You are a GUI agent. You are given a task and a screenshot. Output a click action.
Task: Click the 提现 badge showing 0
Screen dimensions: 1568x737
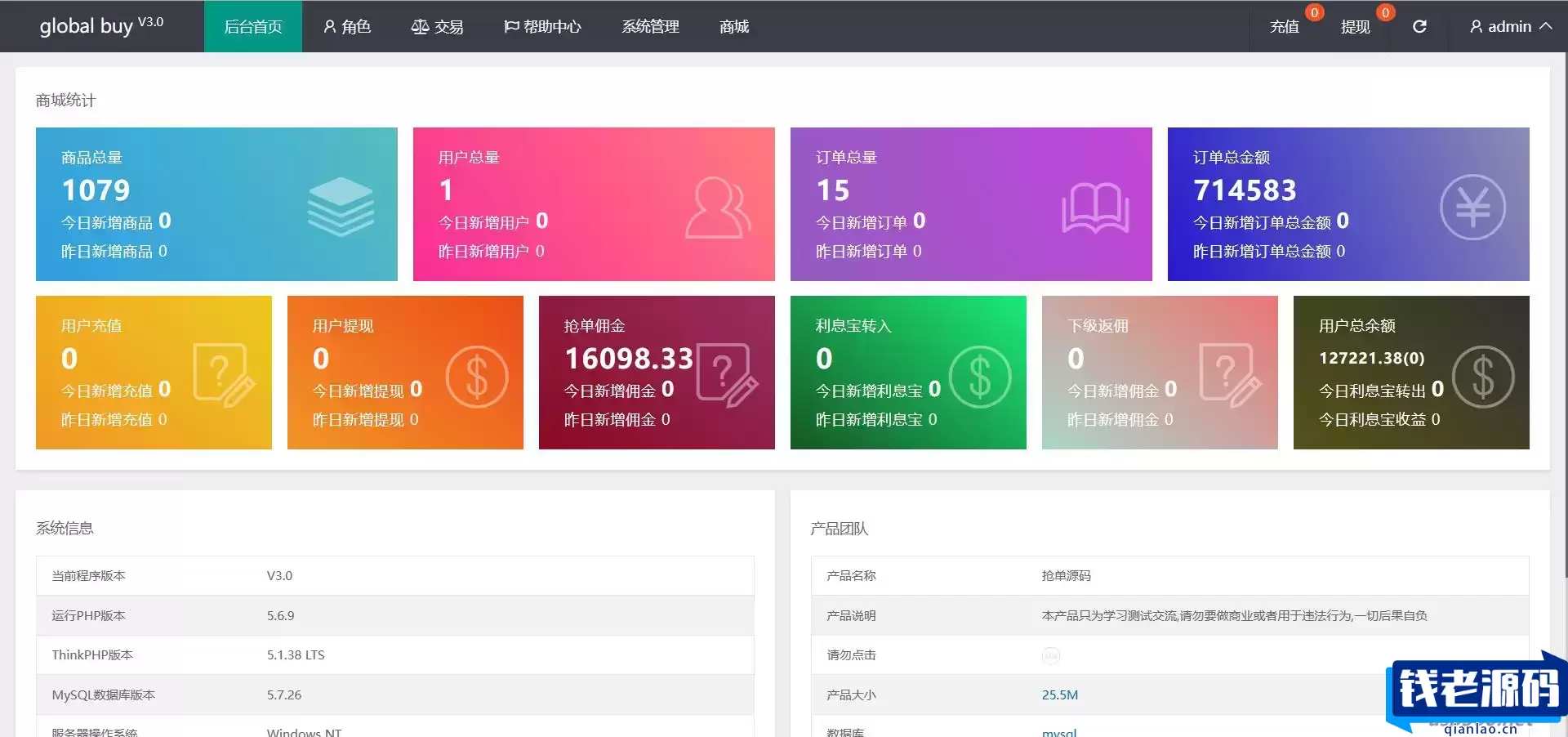coord(1385,12)
